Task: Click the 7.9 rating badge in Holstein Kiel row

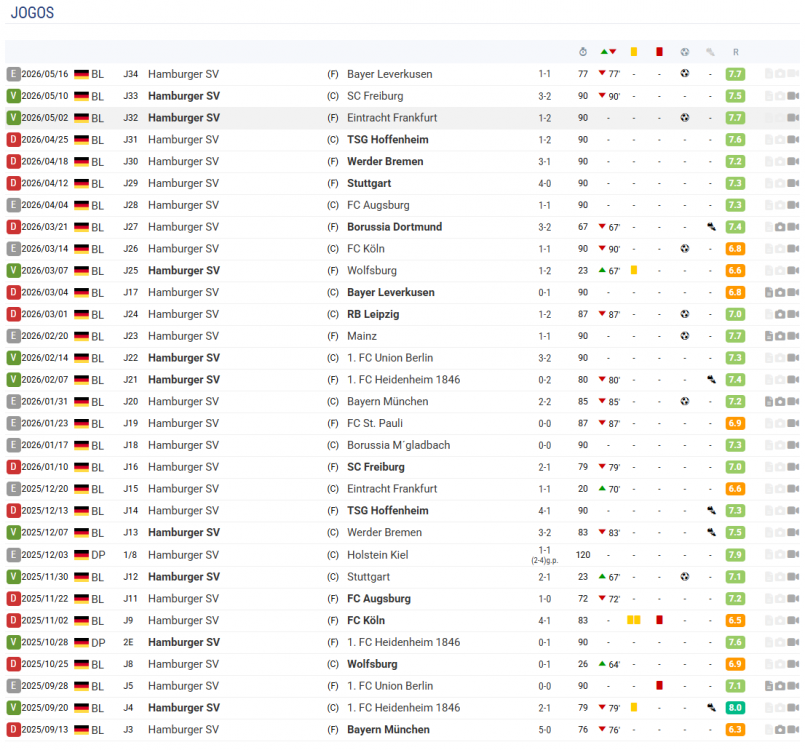Action: [735, 555]
